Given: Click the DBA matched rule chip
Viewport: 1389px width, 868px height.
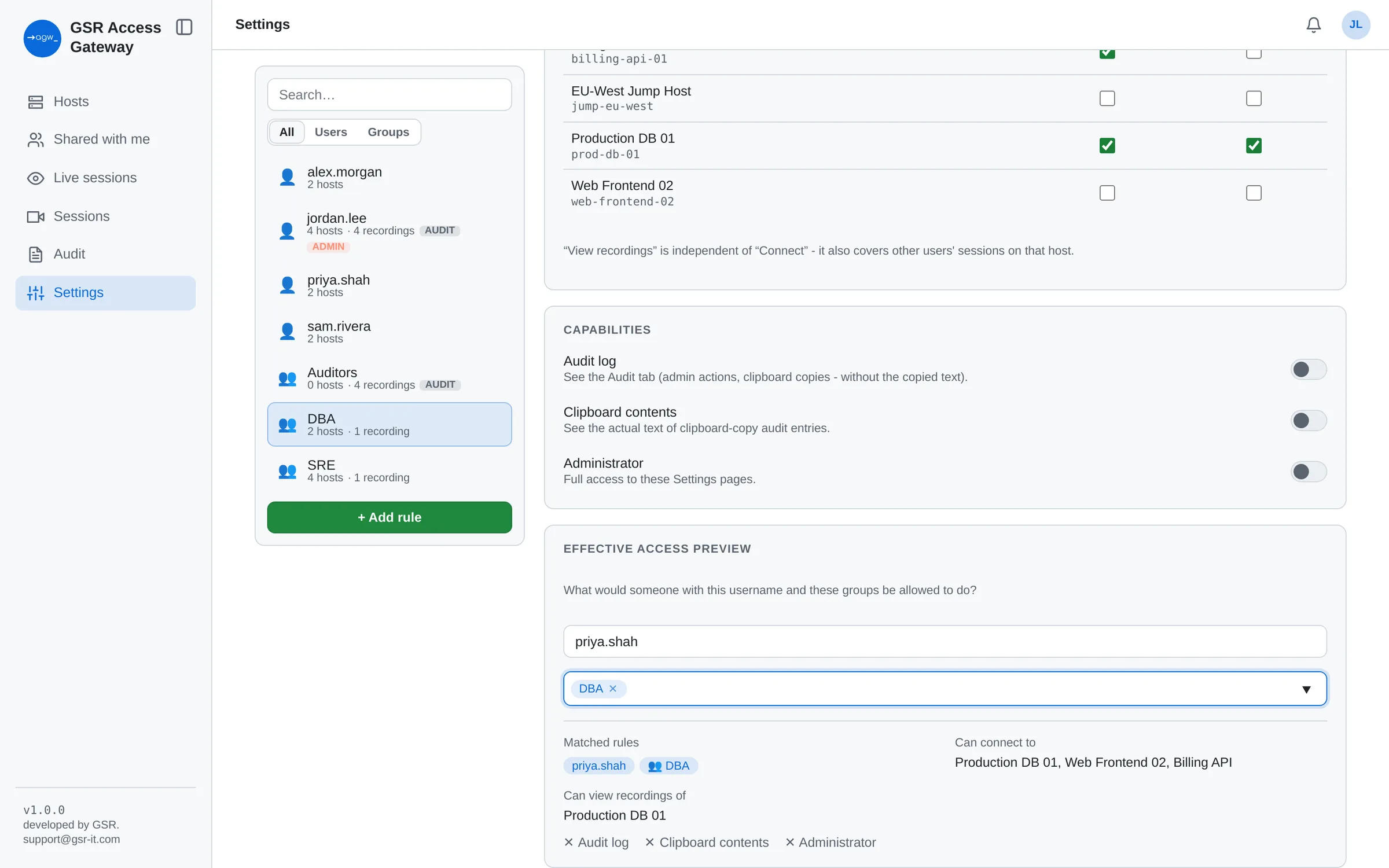Looking at the screenshot, I should click(x=668, y=766).
